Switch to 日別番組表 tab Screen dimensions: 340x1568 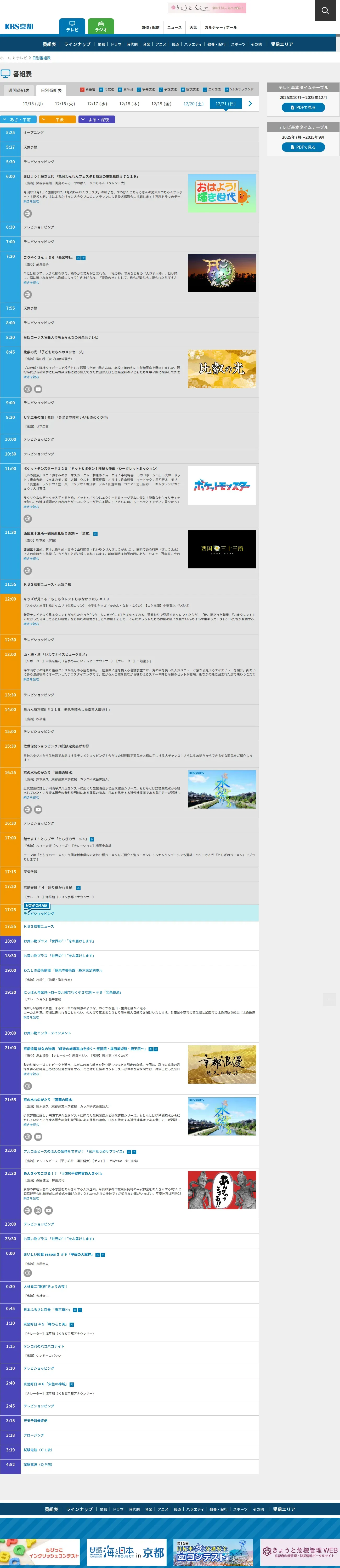(51, 90)
